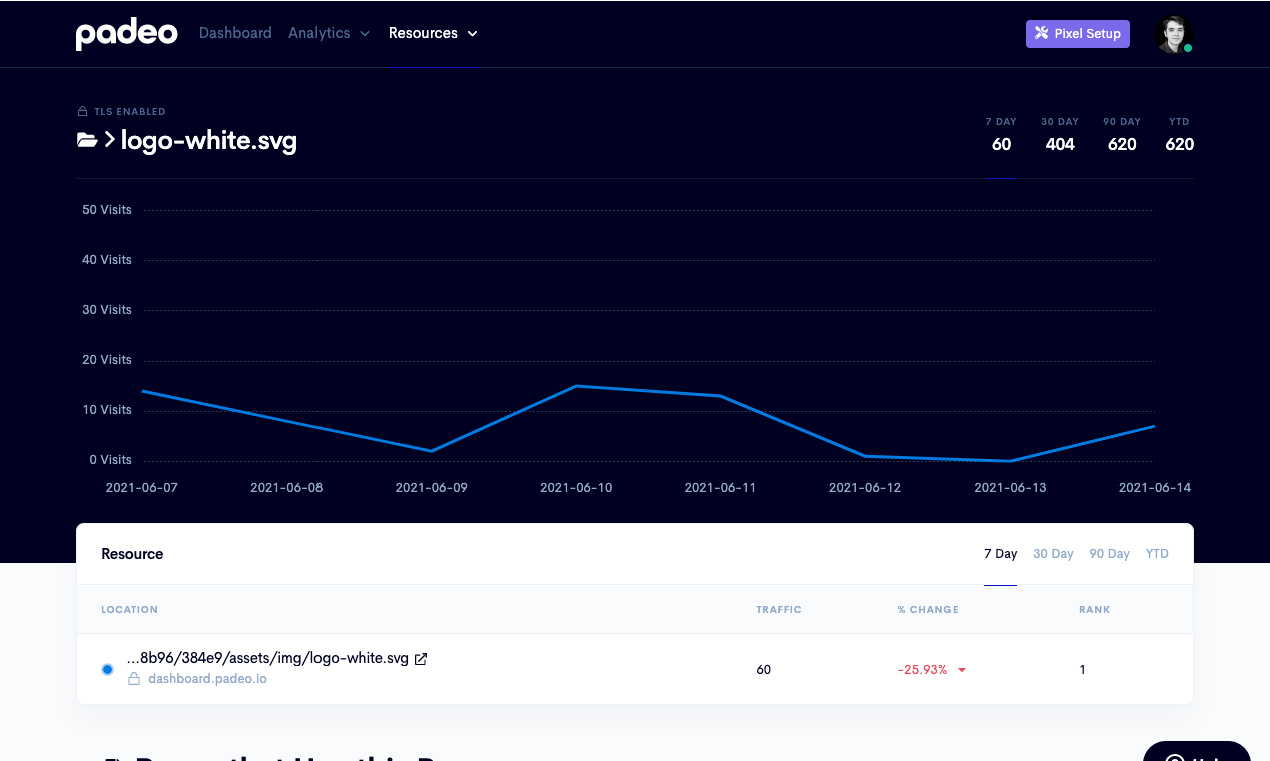Viewport: 1270px width, 761px height.
Task: Go to the Dashboard nav item
Action: point(235,33)
